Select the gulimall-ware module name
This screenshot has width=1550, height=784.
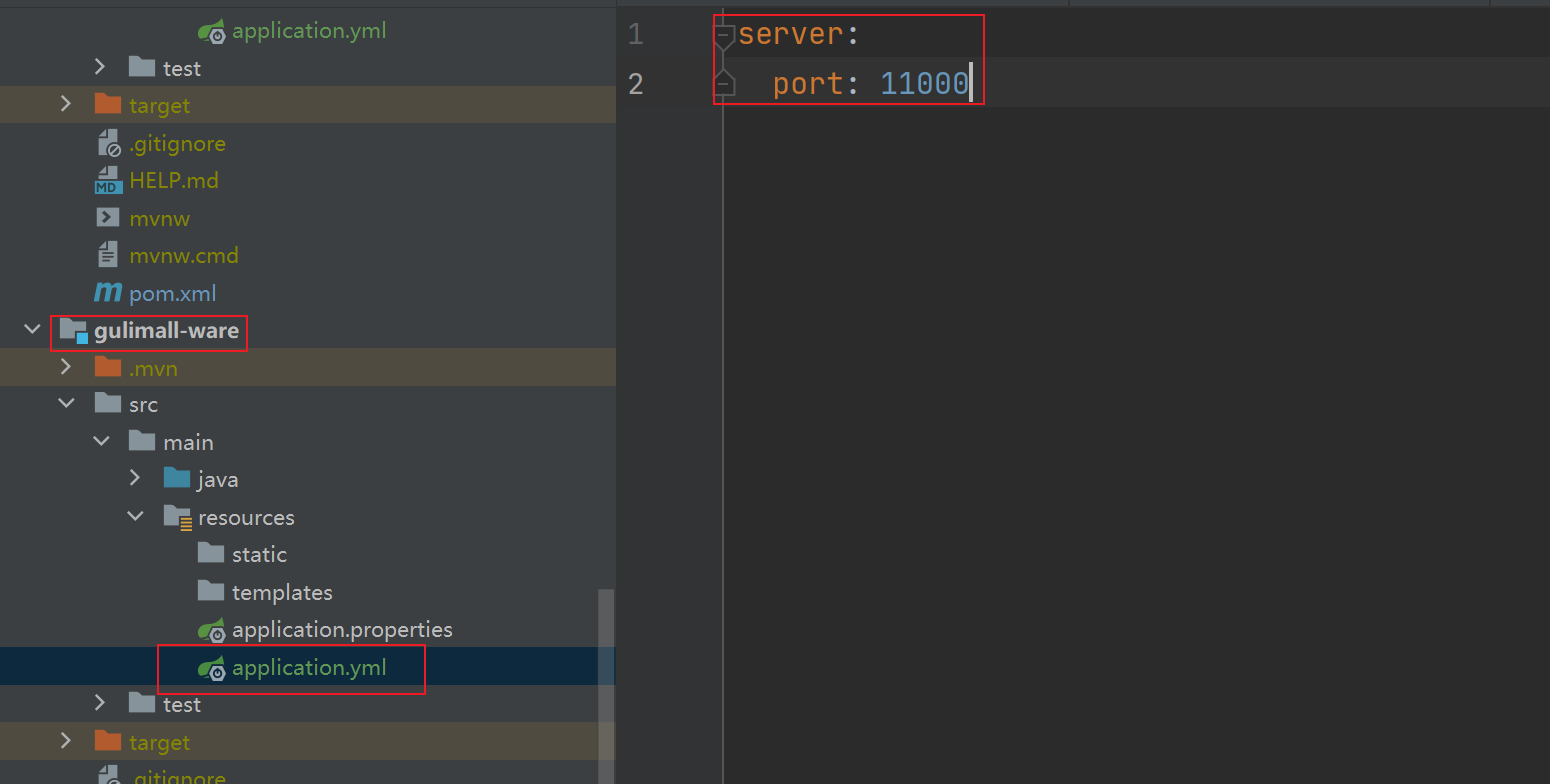[x=166, y=331]
